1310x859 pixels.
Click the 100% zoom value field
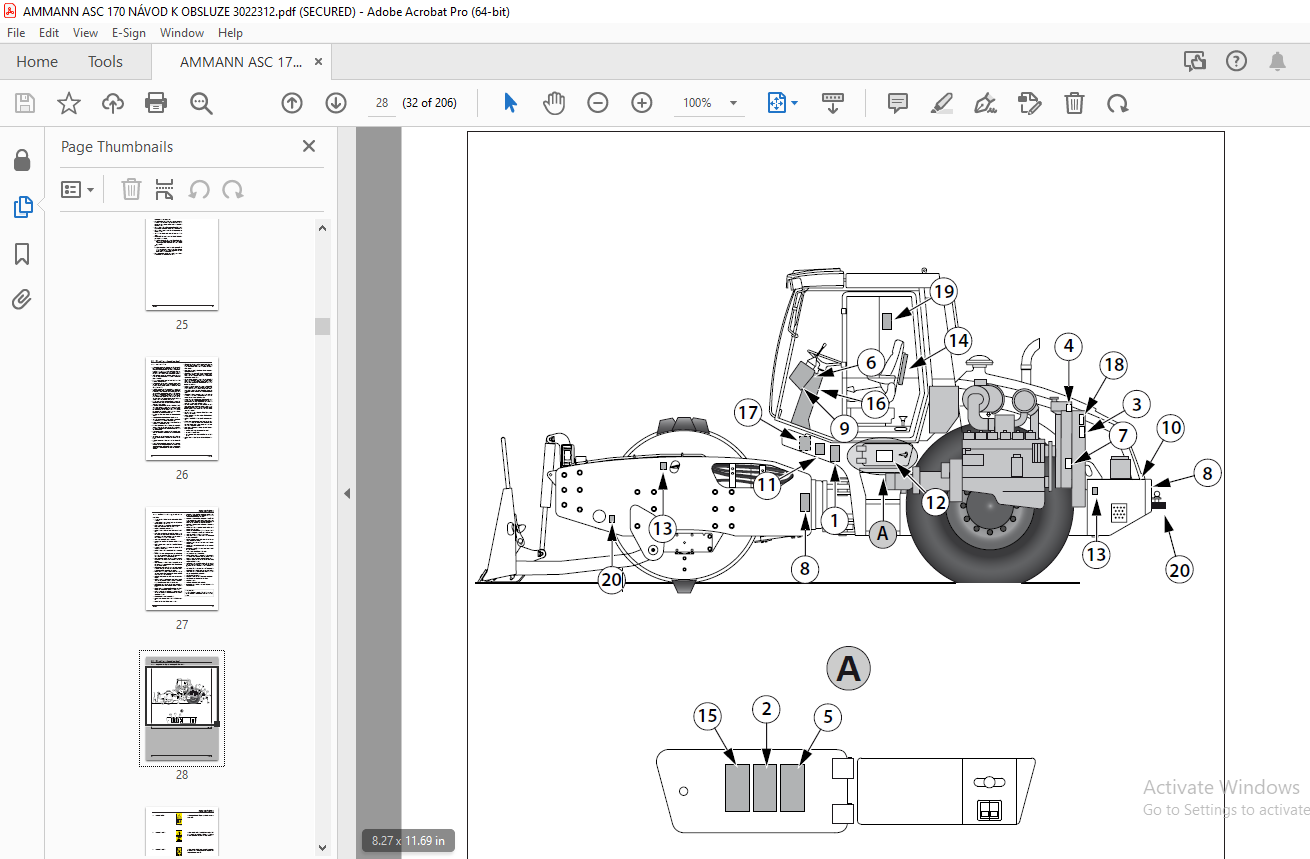[x=697, y=103]
